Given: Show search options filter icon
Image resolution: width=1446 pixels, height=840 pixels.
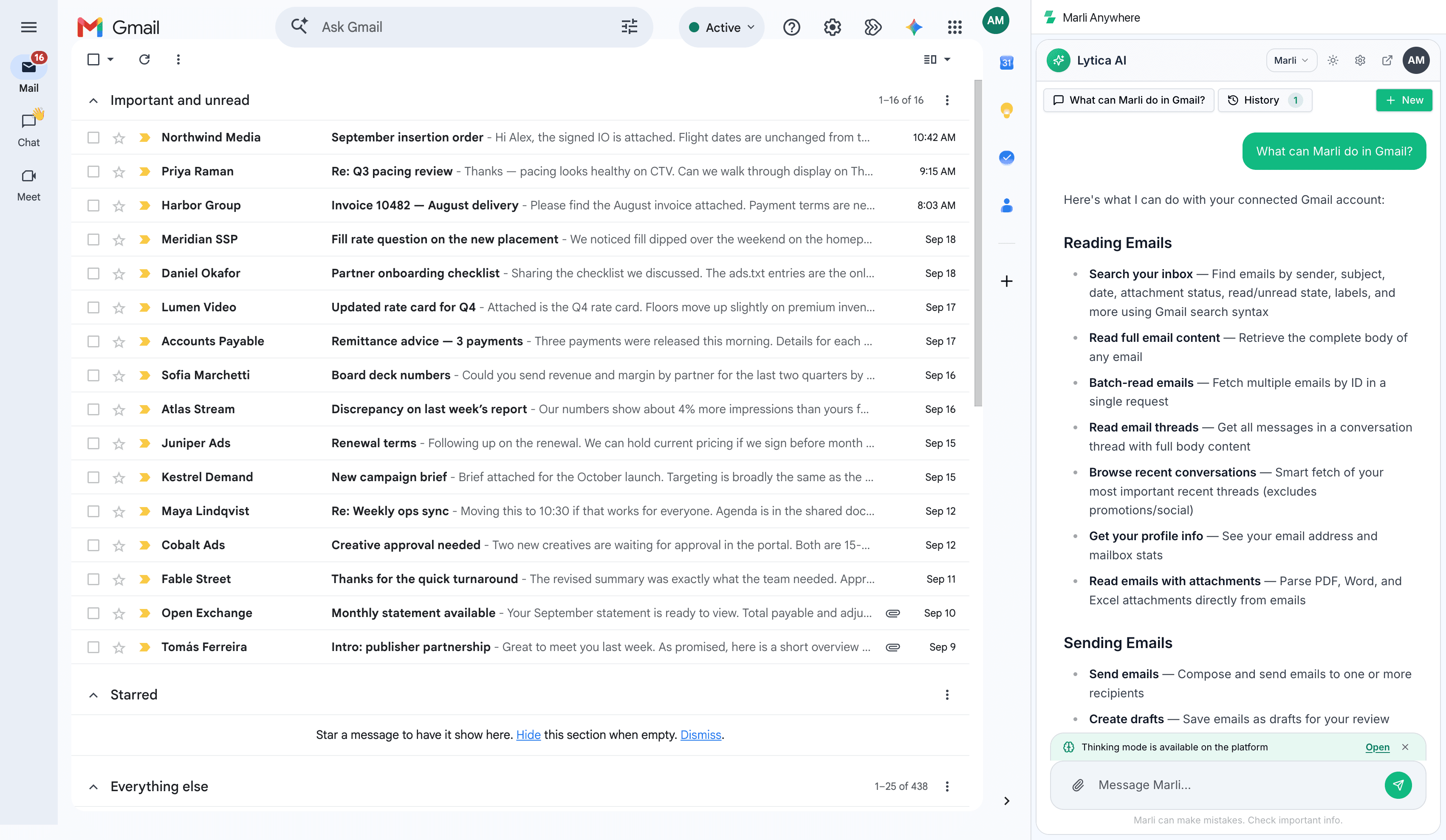Looking at the screenshot, I should point(630,27).
